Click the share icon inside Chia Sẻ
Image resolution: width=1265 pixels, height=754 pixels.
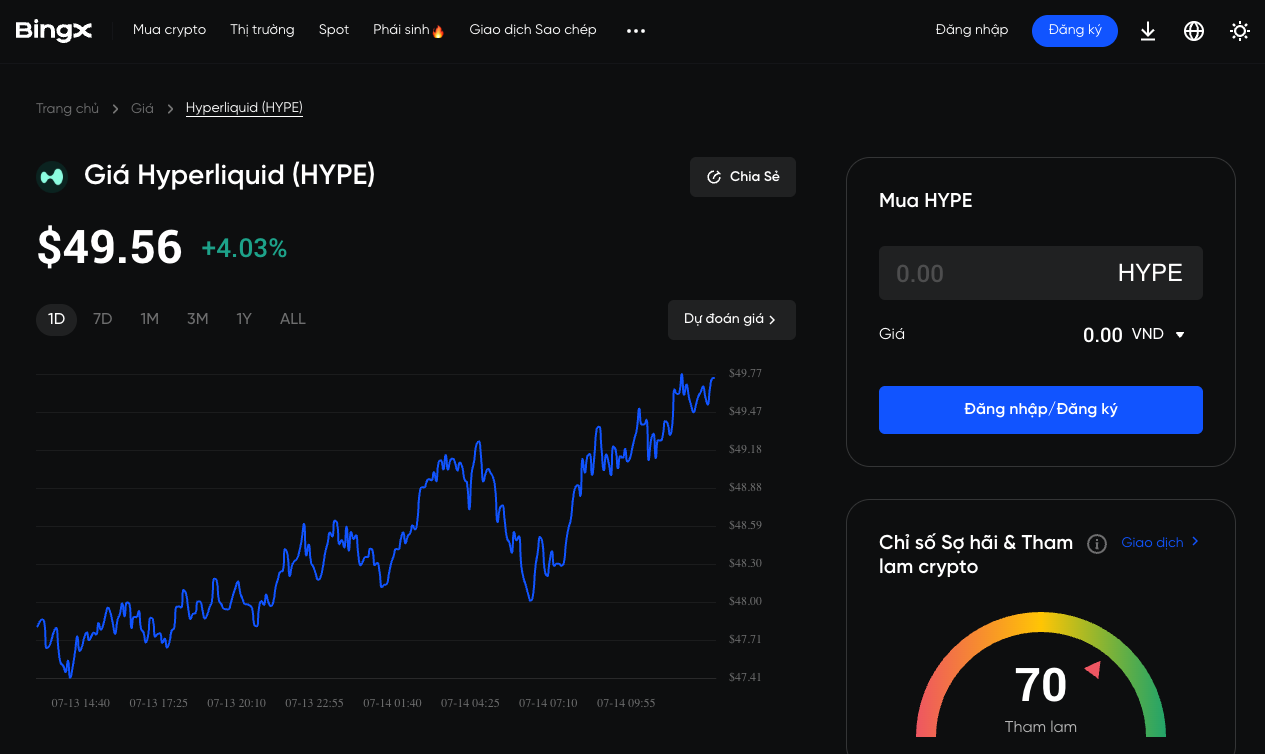pos(713,176)
